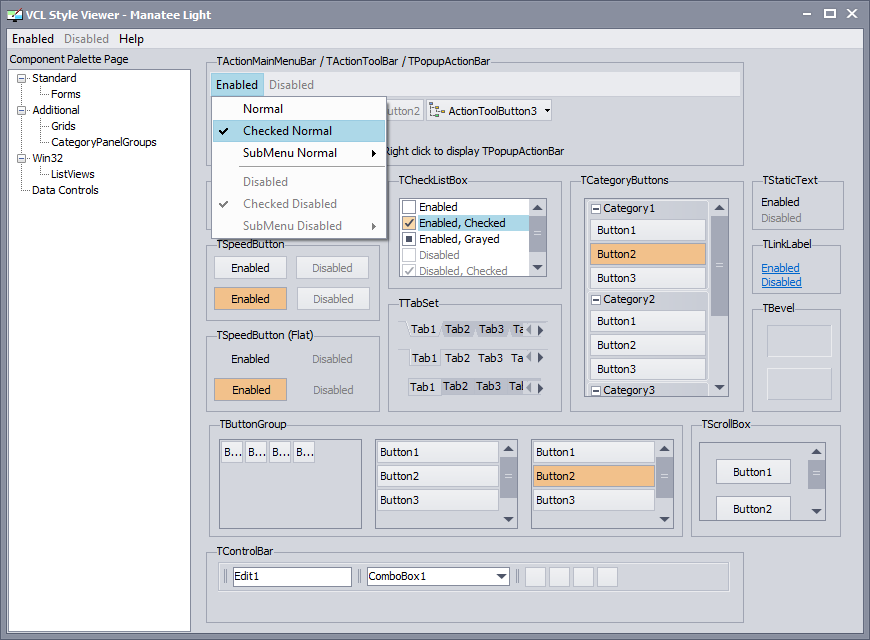Viewport: 870px width, 640px height.
Task: Click the ActionToolButton3 tree icon
Action: (x=437, y=111)
